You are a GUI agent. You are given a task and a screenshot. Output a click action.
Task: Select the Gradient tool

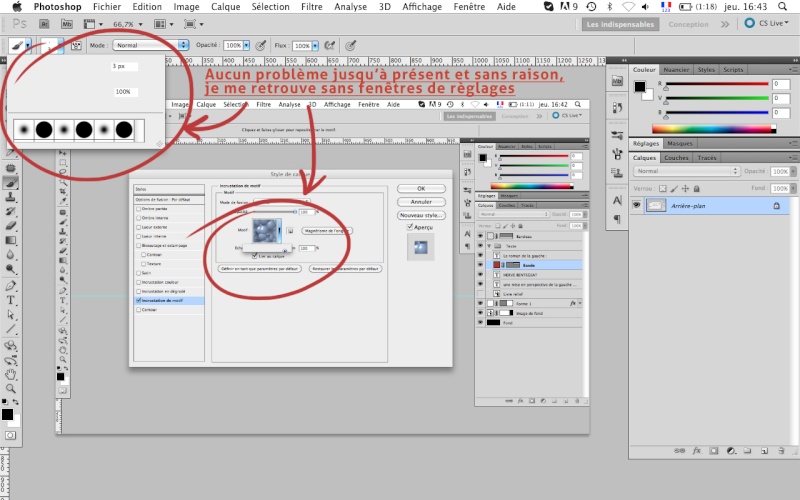tap(11, 240)
